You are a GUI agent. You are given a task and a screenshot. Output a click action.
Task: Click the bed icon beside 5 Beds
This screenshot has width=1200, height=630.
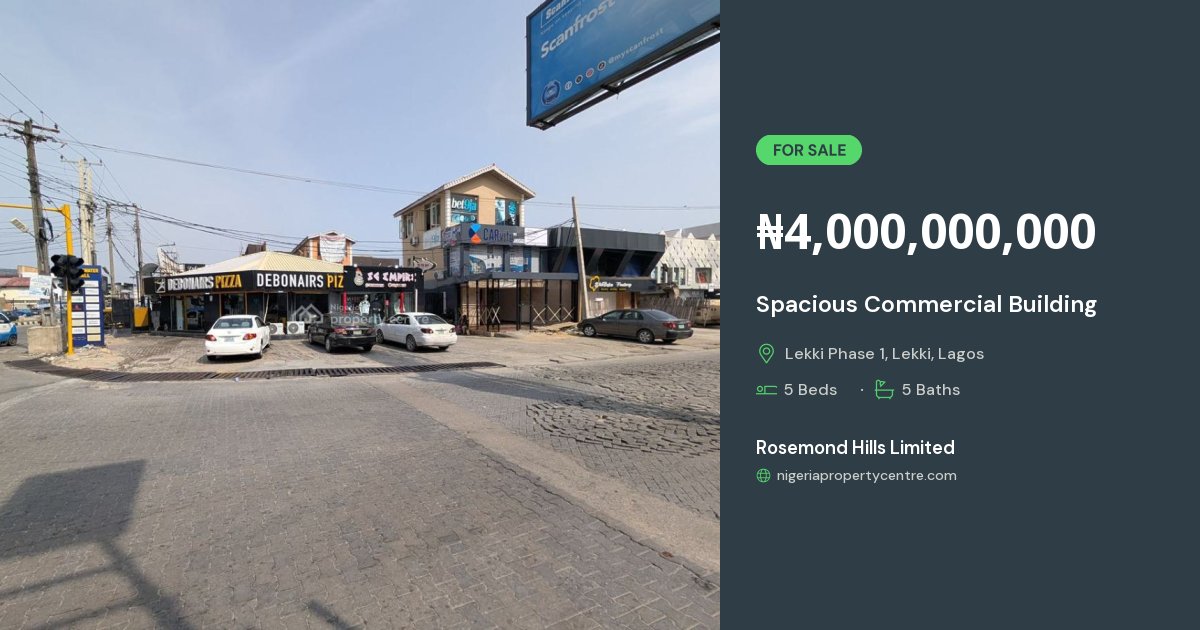pyautogui.click(x=766, y=390)
